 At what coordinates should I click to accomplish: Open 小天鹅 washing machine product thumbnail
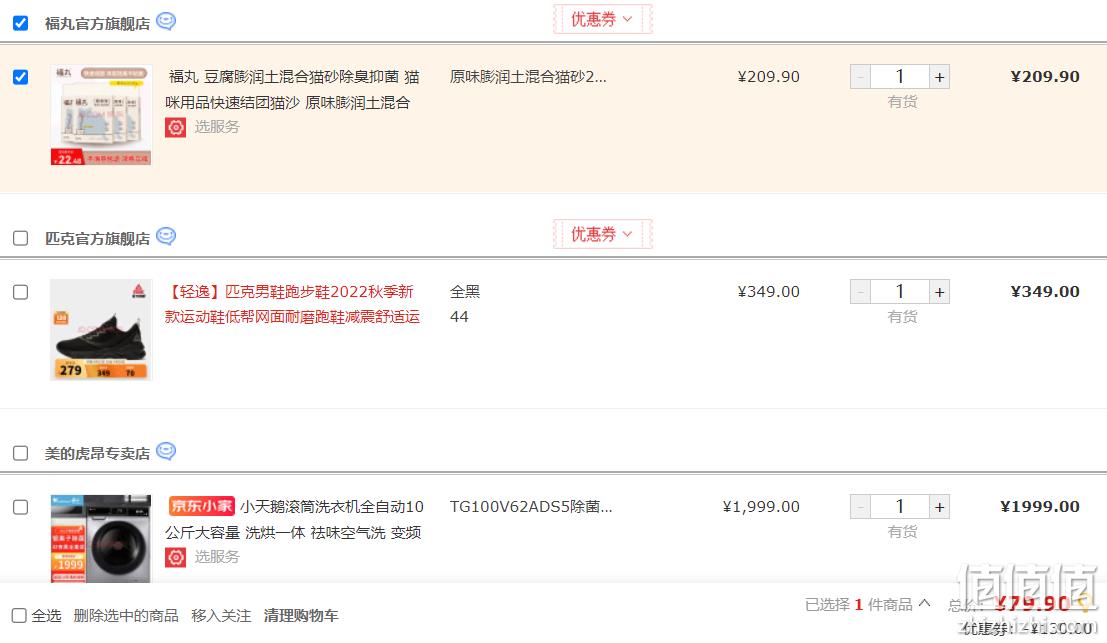pyautogui.click(x=101, y=539)
